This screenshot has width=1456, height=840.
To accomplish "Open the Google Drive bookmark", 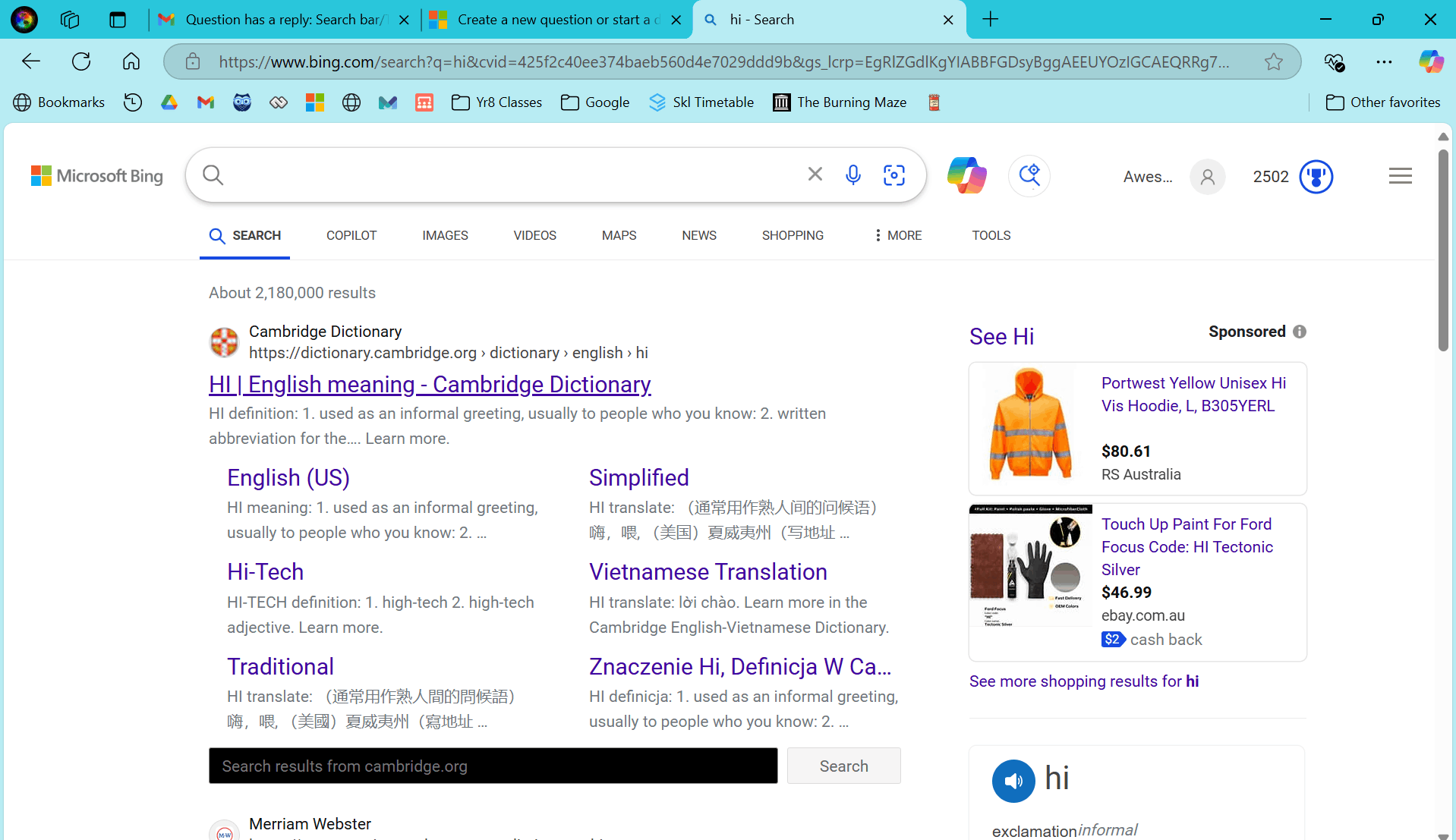I will [x=169, y=102].
